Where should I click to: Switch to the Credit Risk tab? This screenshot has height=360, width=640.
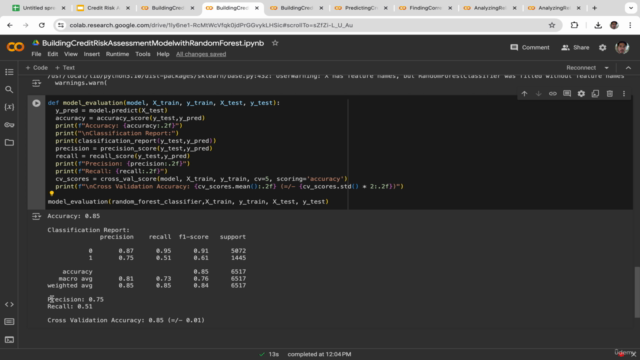pyautogui.click(x=103, y=8)
